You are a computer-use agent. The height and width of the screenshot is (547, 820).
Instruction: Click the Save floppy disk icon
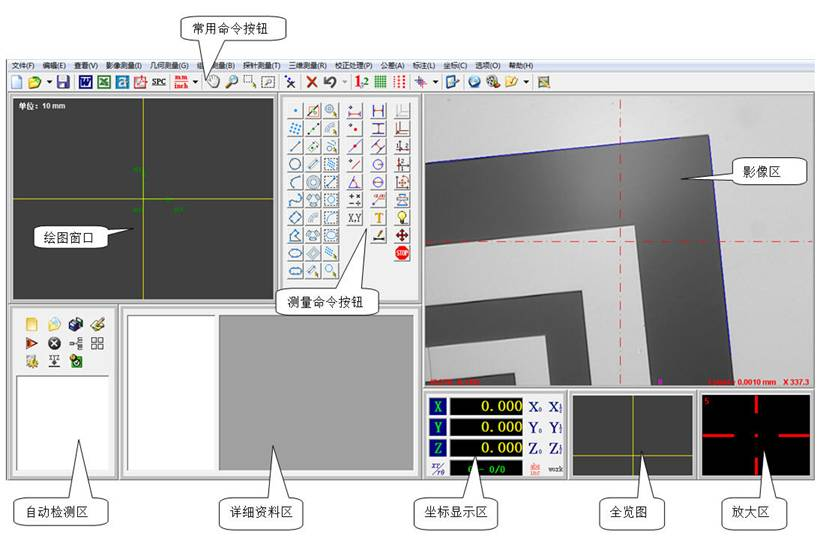click(x=63, y=81)
